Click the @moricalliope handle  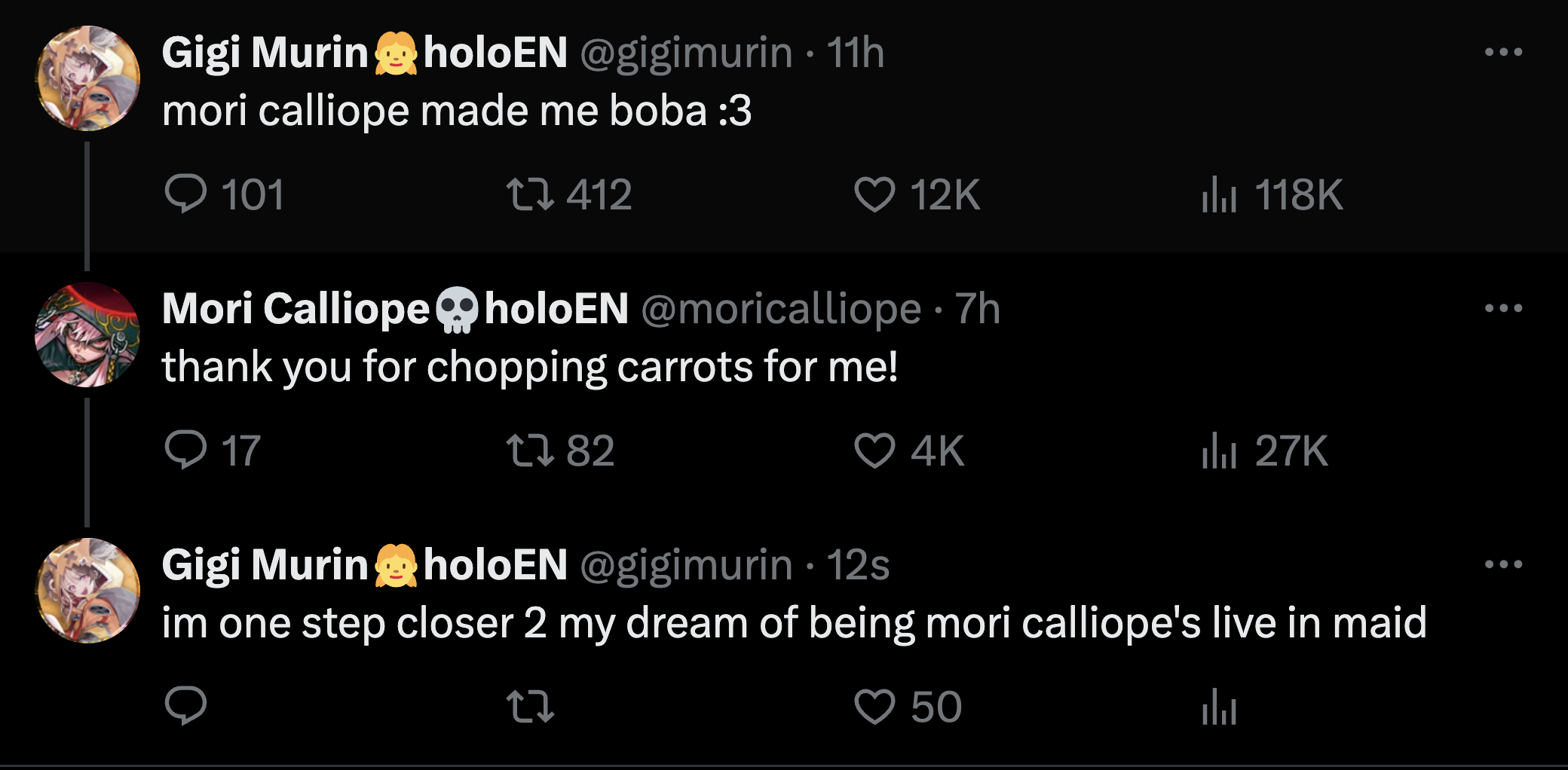point(781,309)
